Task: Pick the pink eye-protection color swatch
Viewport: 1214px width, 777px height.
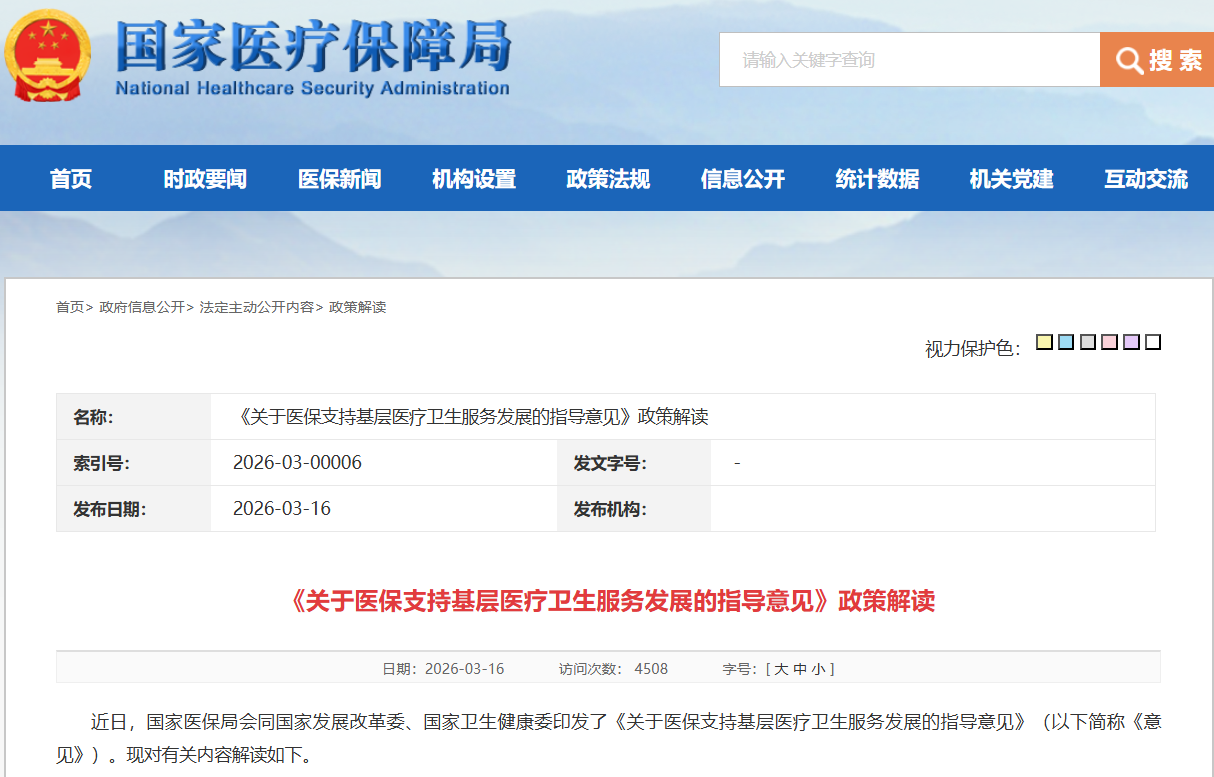Action: click(1109, 342)
